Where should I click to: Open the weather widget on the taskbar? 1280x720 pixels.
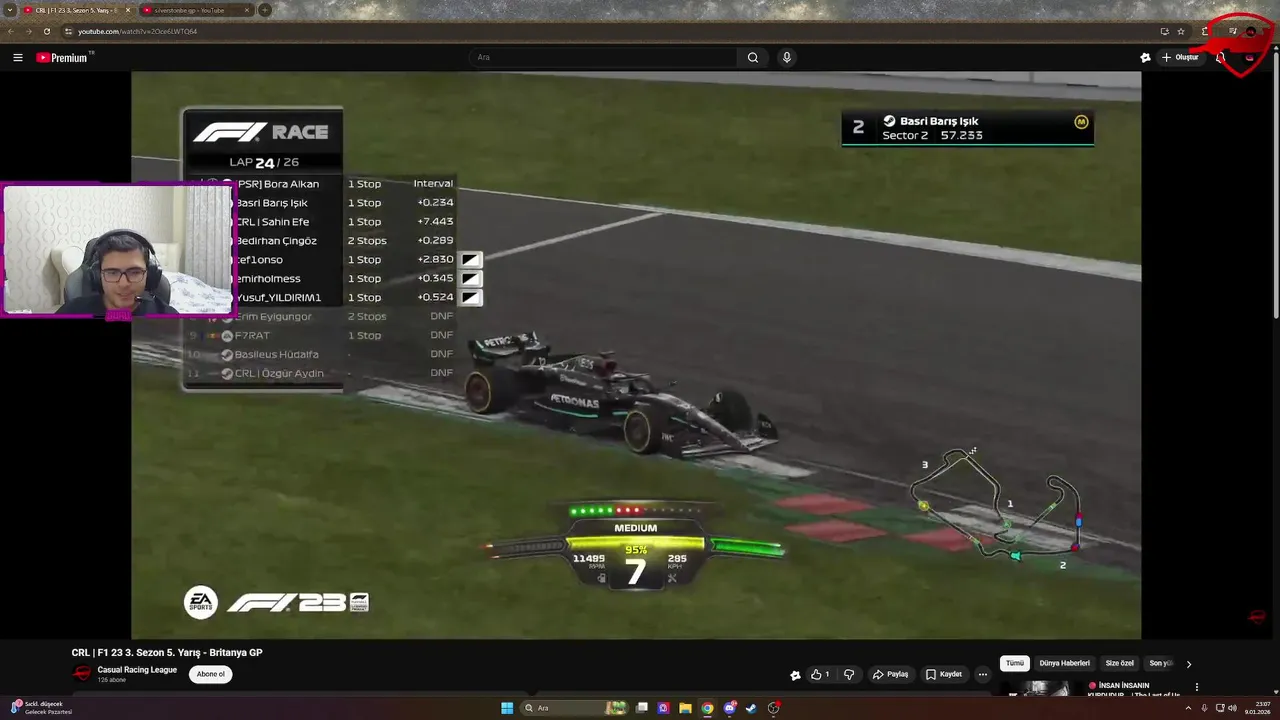[x=42, y=708]
